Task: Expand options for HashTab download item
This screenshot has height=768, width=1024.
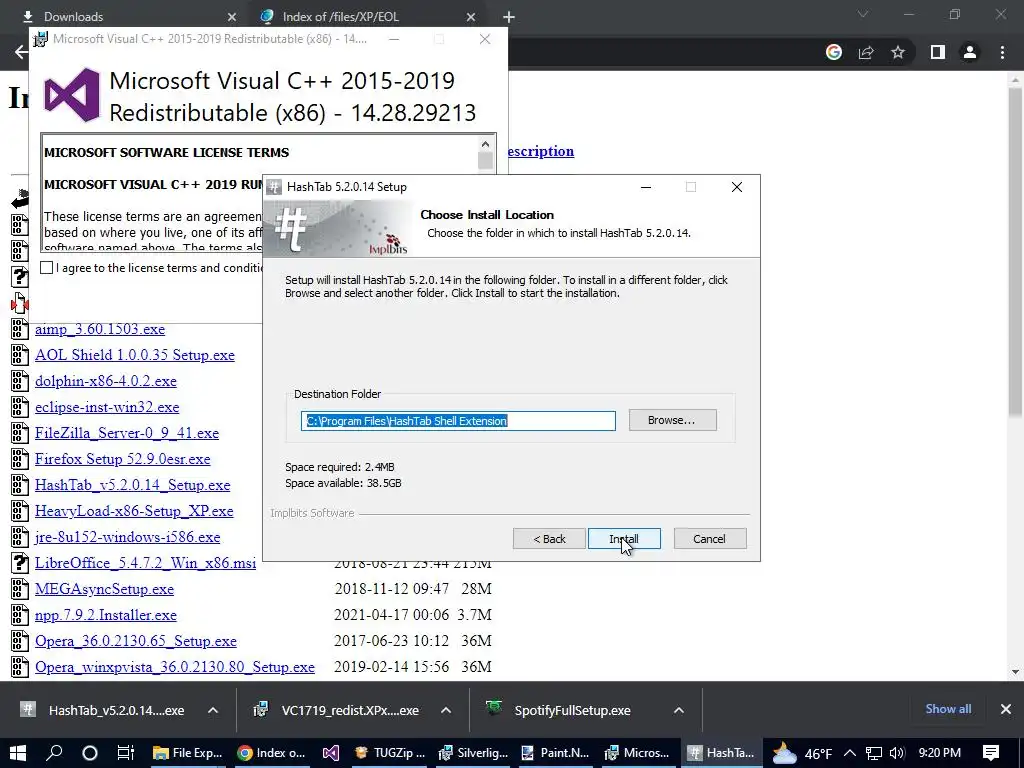Action: 213,710
